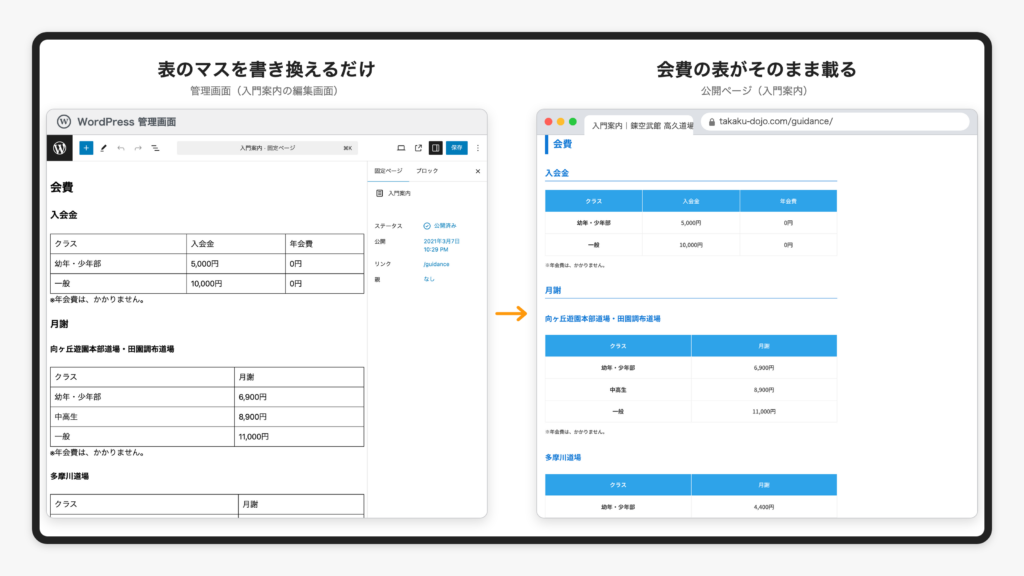Click the redo arrow icon

138,148
